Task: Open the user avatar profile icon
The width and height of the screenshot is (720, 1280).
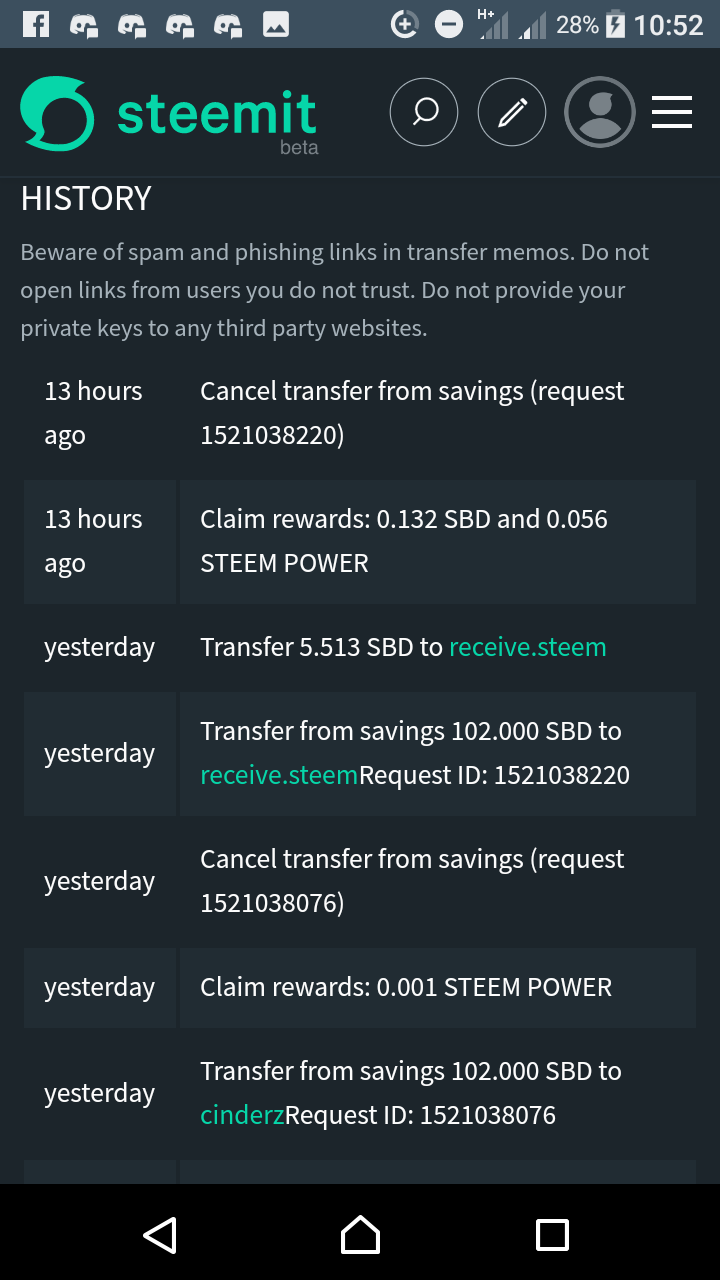Action: (600, 112)
